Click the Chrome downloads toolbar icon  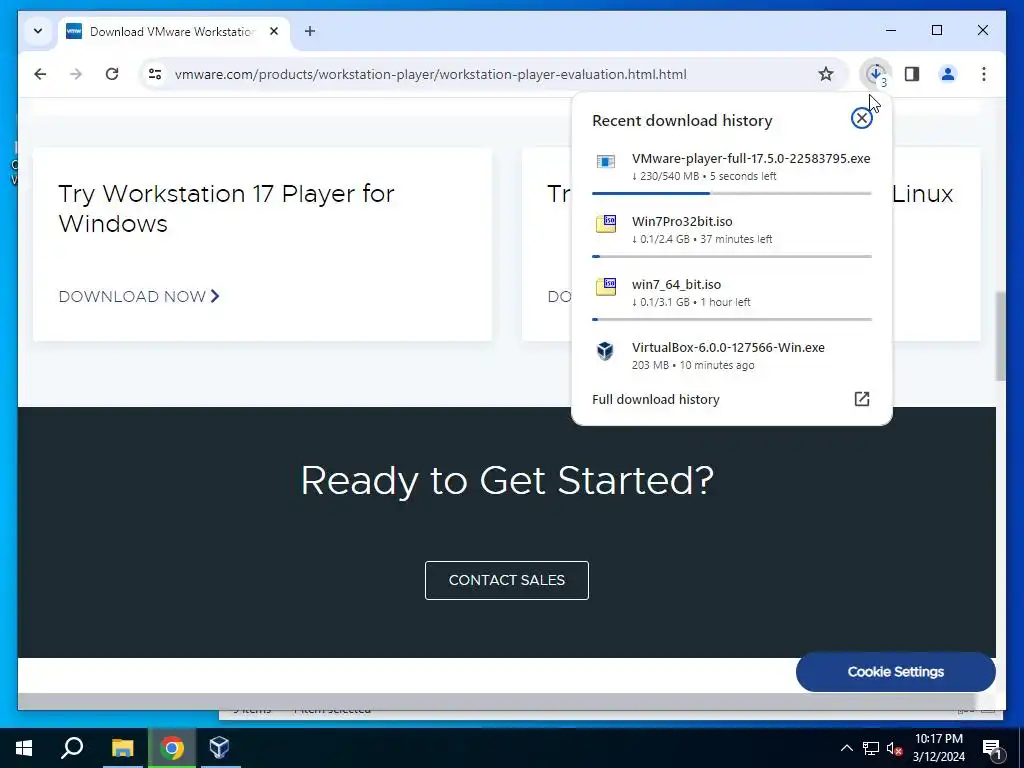876,74
